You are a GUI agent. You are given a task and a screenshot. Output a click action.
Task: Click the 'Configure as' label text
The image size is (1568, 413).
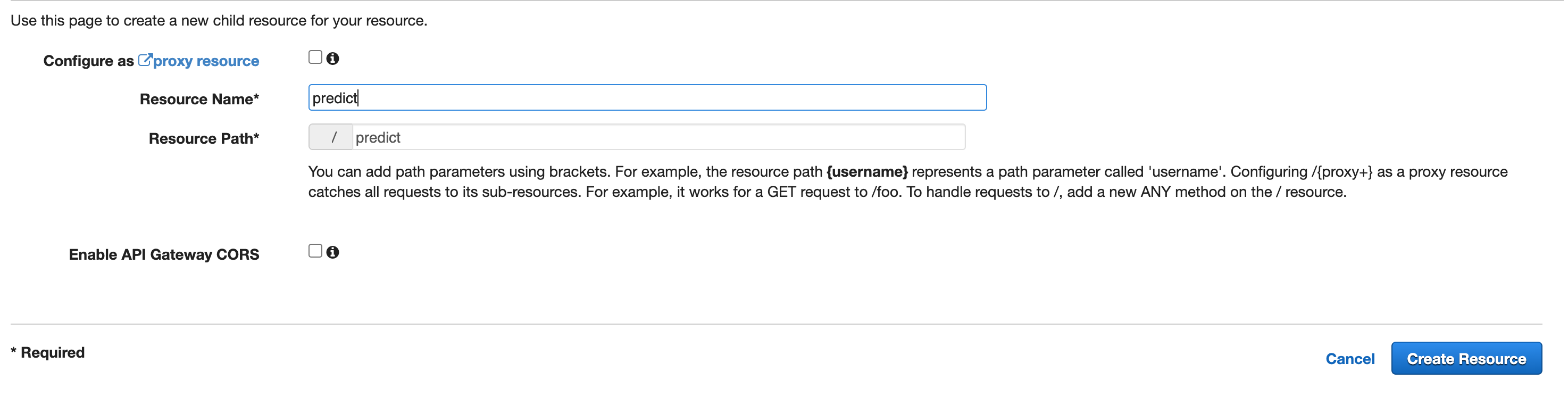88,61
